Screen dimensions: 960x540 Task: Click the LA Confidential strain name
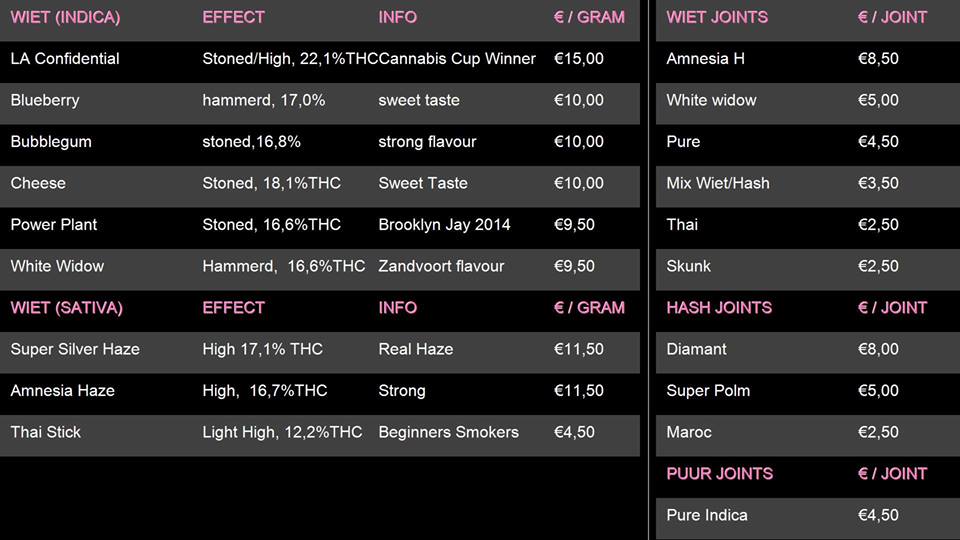(x=65, y=59)
